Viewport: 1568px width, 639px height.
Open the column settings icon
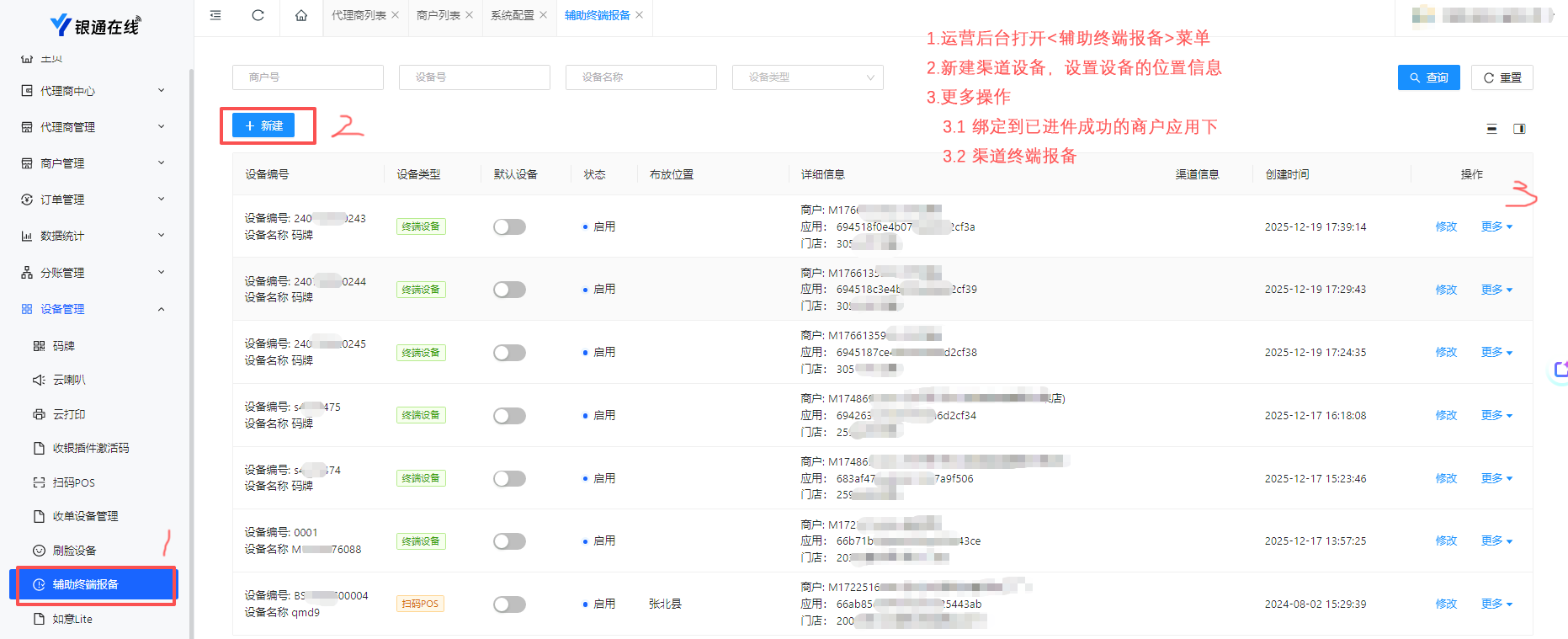(1519, 129)
